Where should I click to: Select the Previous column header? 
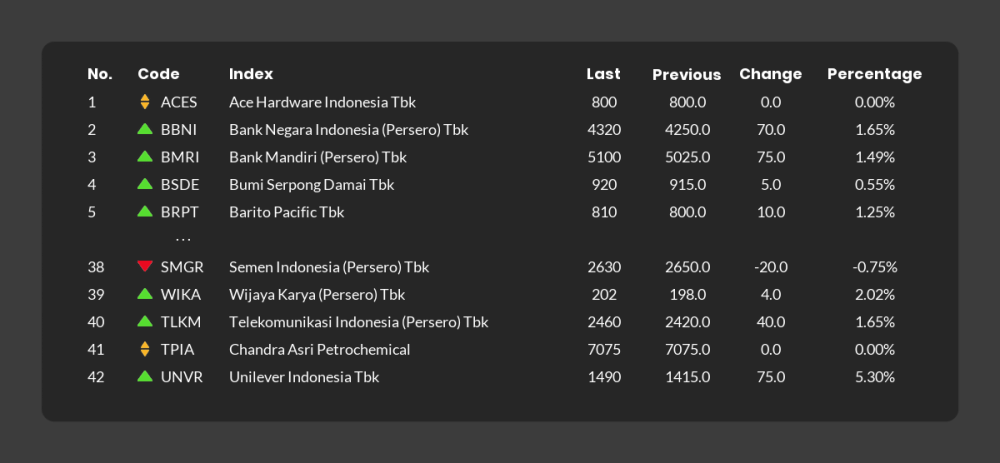[686, 75]
